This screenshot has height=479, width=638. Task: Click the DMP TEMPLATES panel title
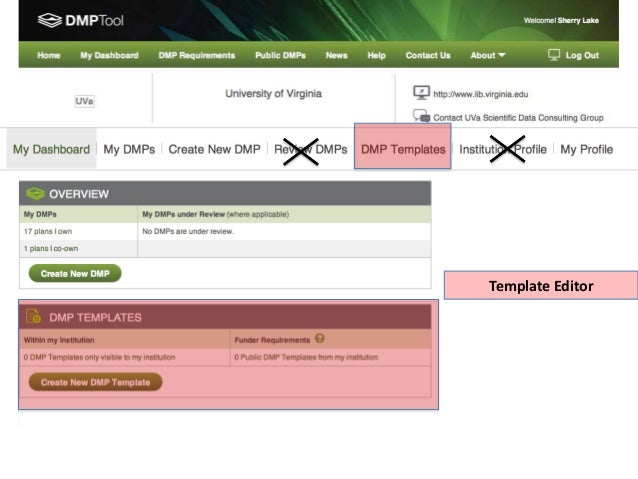95,317
